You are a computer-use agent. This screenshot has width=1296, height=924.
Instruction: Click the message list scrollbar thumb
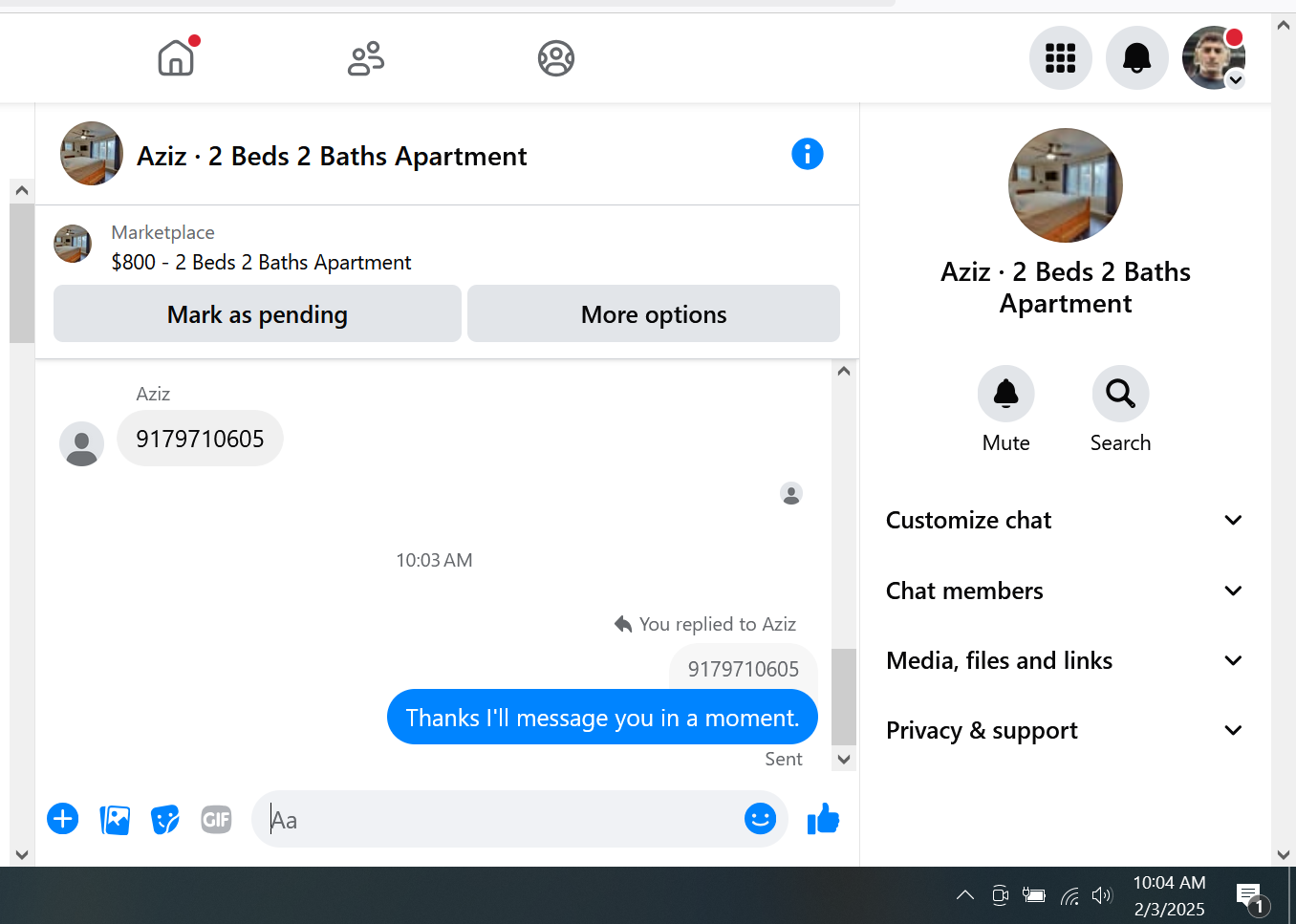[x=844, y=697]
